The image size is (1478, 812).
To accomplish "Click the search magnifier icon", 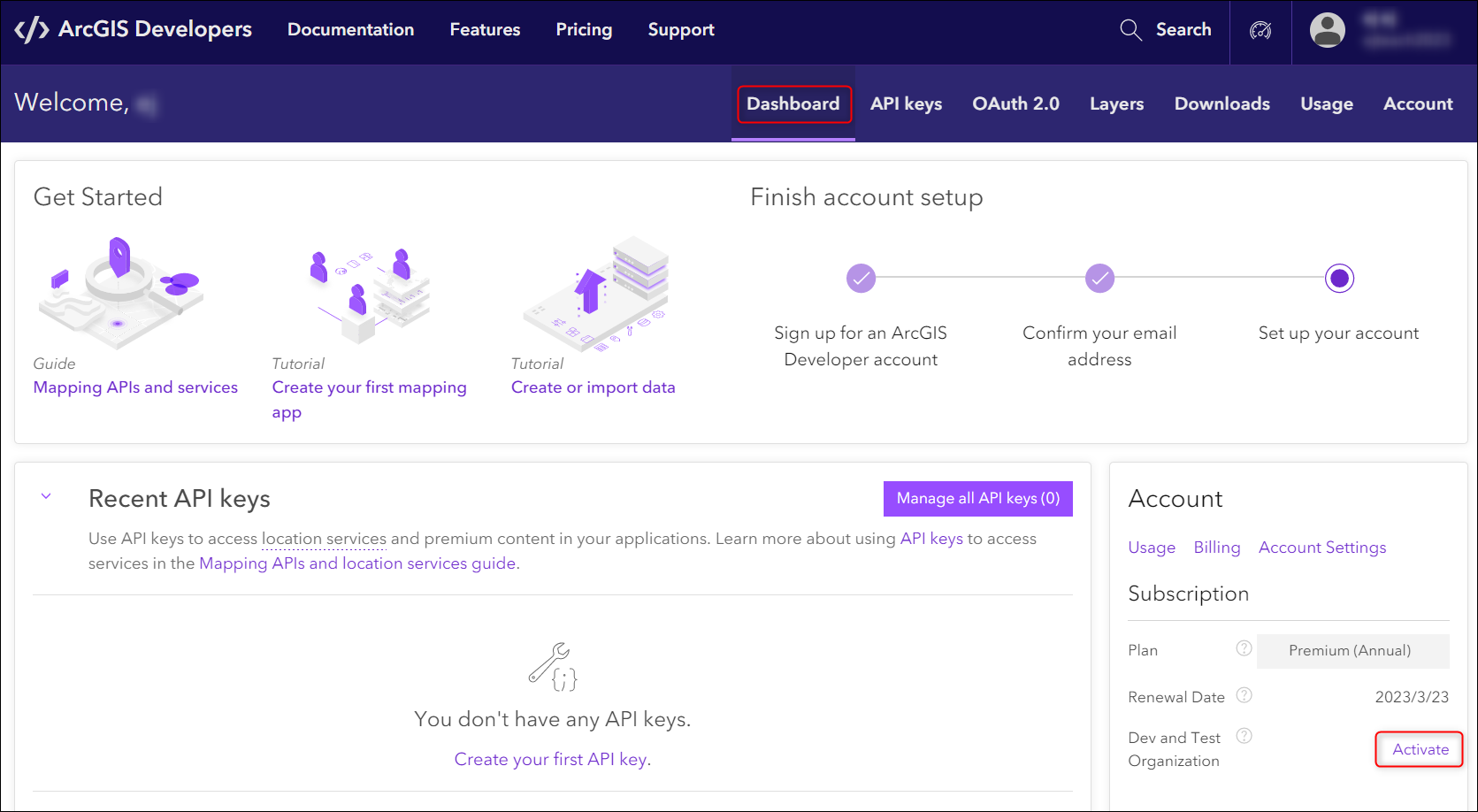I will [1130, 29].
